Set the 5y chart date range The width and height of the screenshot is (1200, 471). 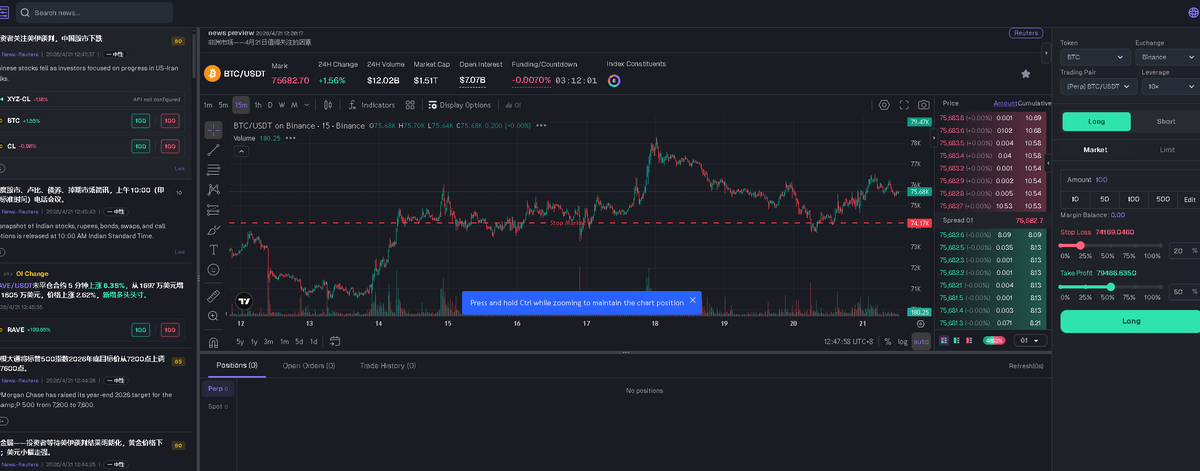[x=240, y=341]
